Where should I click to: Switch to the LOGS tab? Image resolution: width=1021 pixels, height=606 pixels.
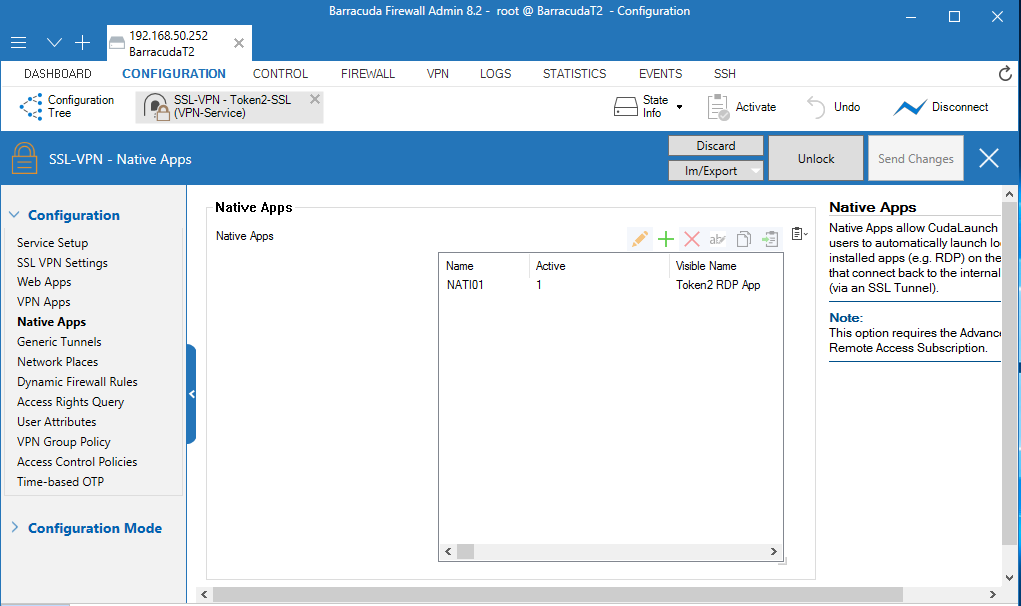click(496, 74)
